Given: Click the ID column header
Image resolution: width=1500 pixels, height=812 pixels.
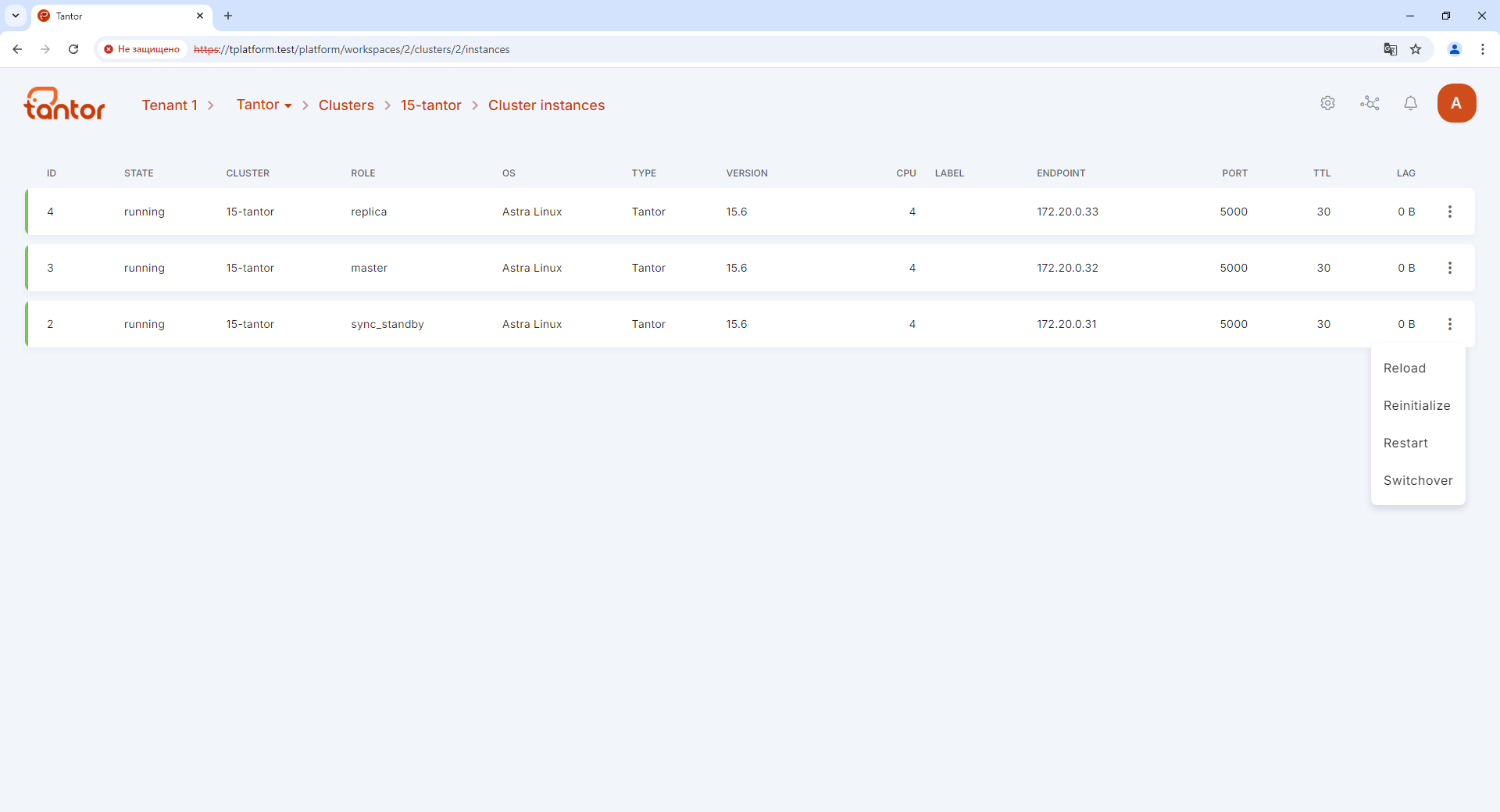Looking at the screenshot, I should click(52, 173).
